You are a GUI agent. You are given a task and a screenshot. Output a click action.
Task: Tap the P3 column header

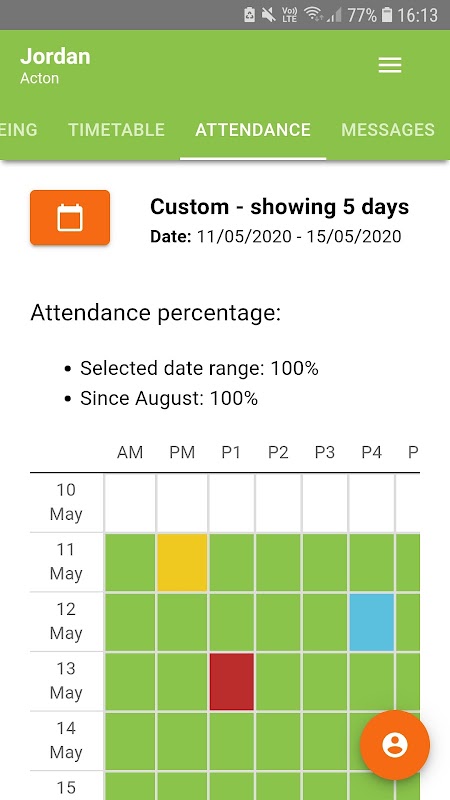324,452
